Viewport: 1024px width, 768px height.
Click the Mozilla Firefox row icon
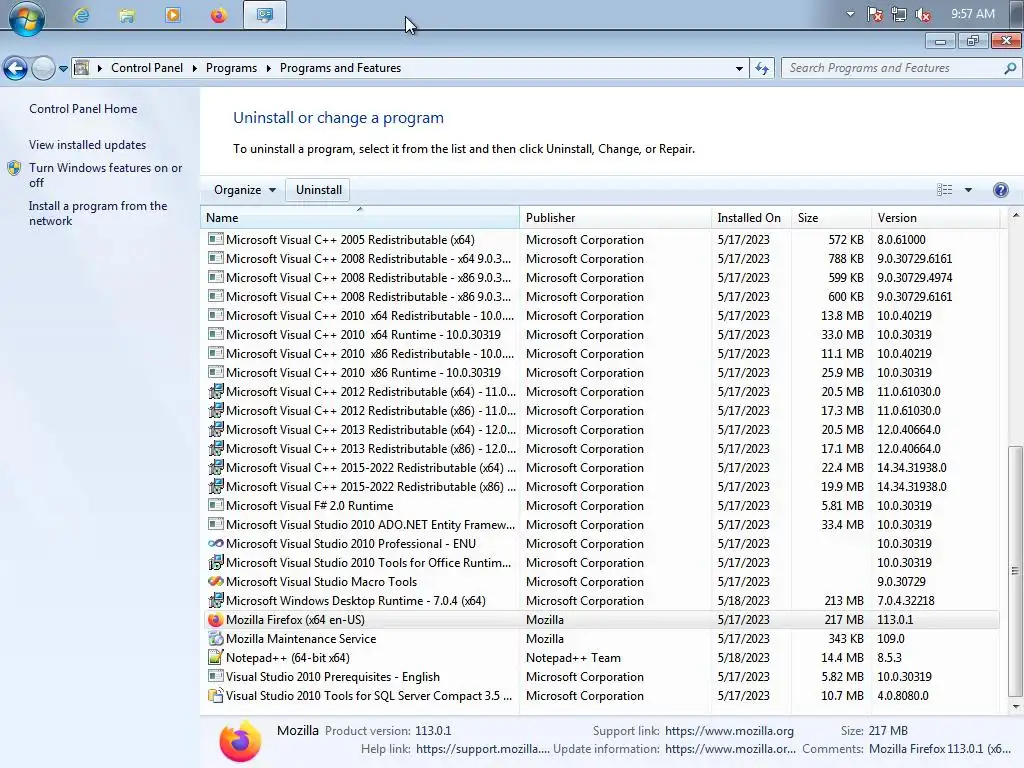pyautogui.click(x=216, y=620)
